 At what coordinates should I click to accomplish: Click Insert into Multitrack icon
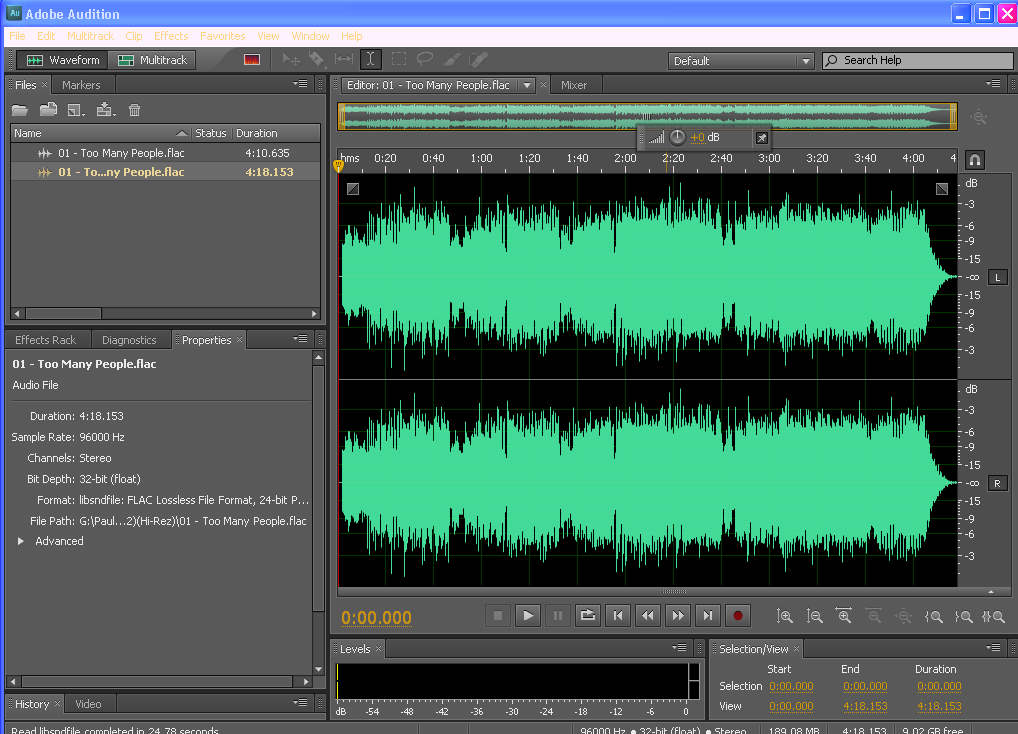105,110
